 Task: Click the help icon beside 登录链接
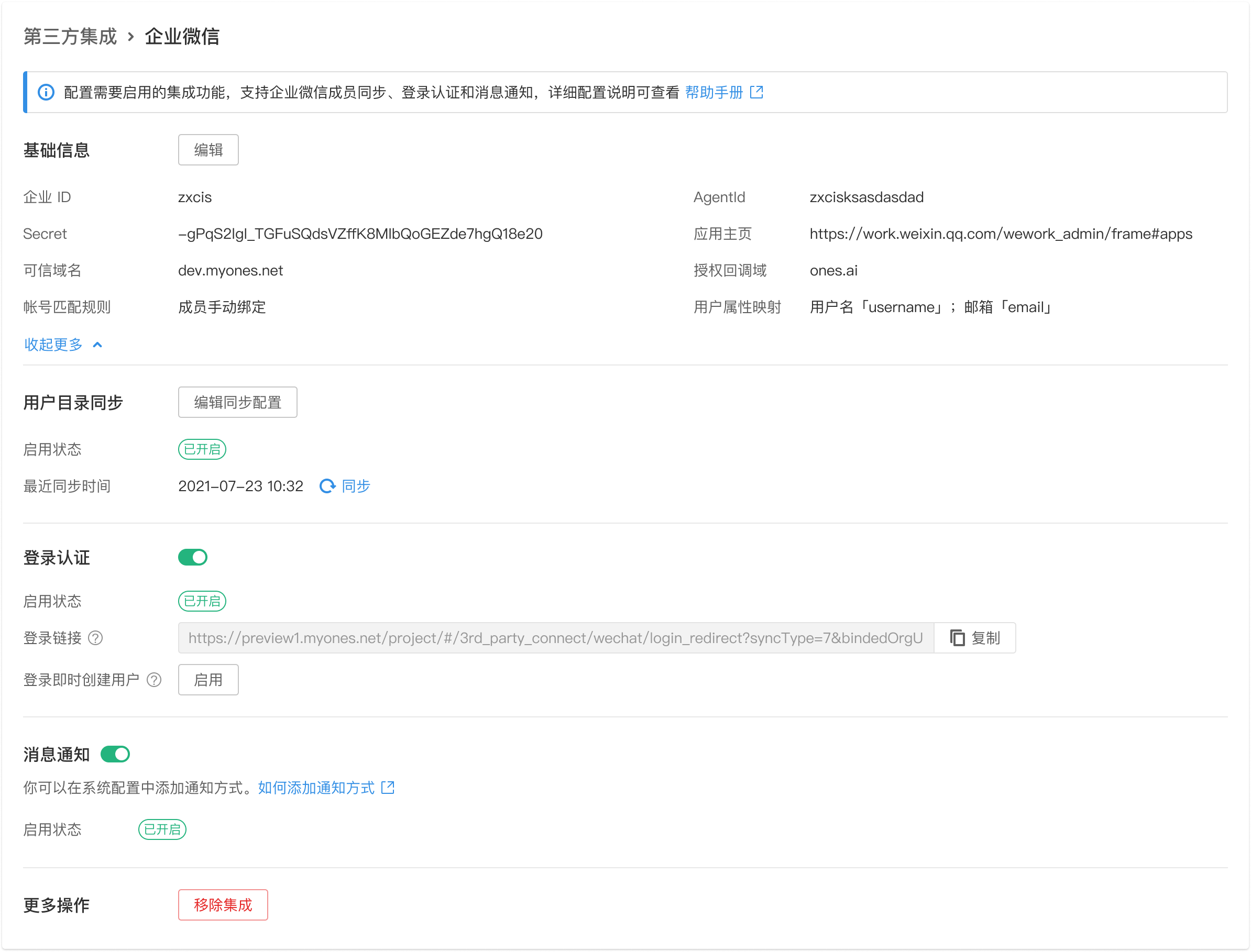pos(96,638)
